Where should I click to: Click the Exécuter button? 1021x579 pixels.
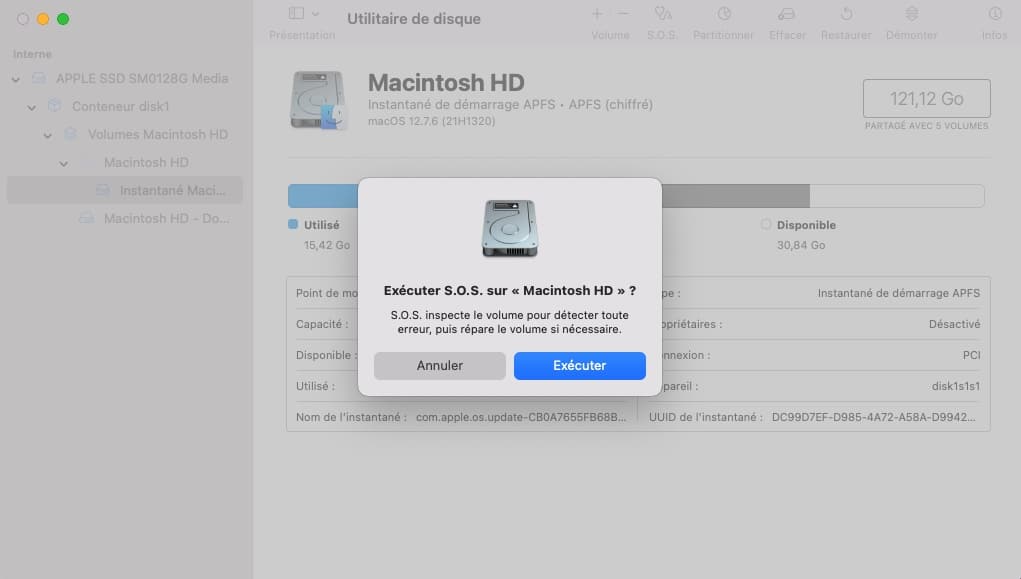(580, 365)
